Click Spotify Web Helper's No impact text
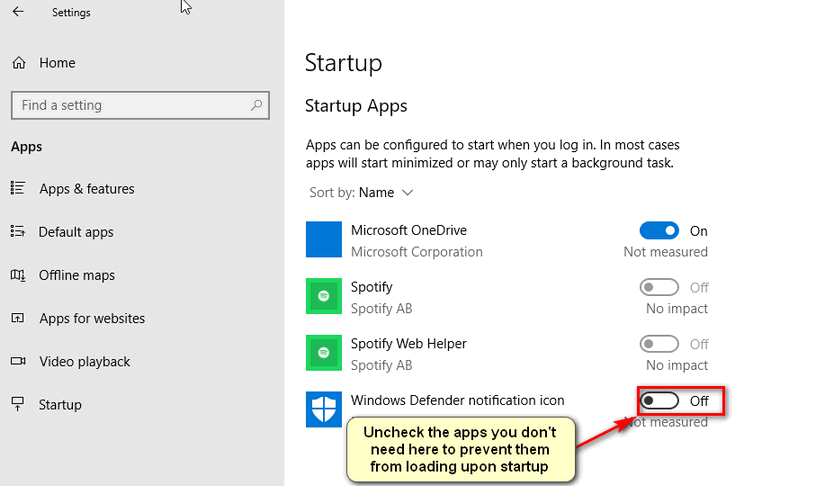The image size is (816, 486). pos(677,365)
